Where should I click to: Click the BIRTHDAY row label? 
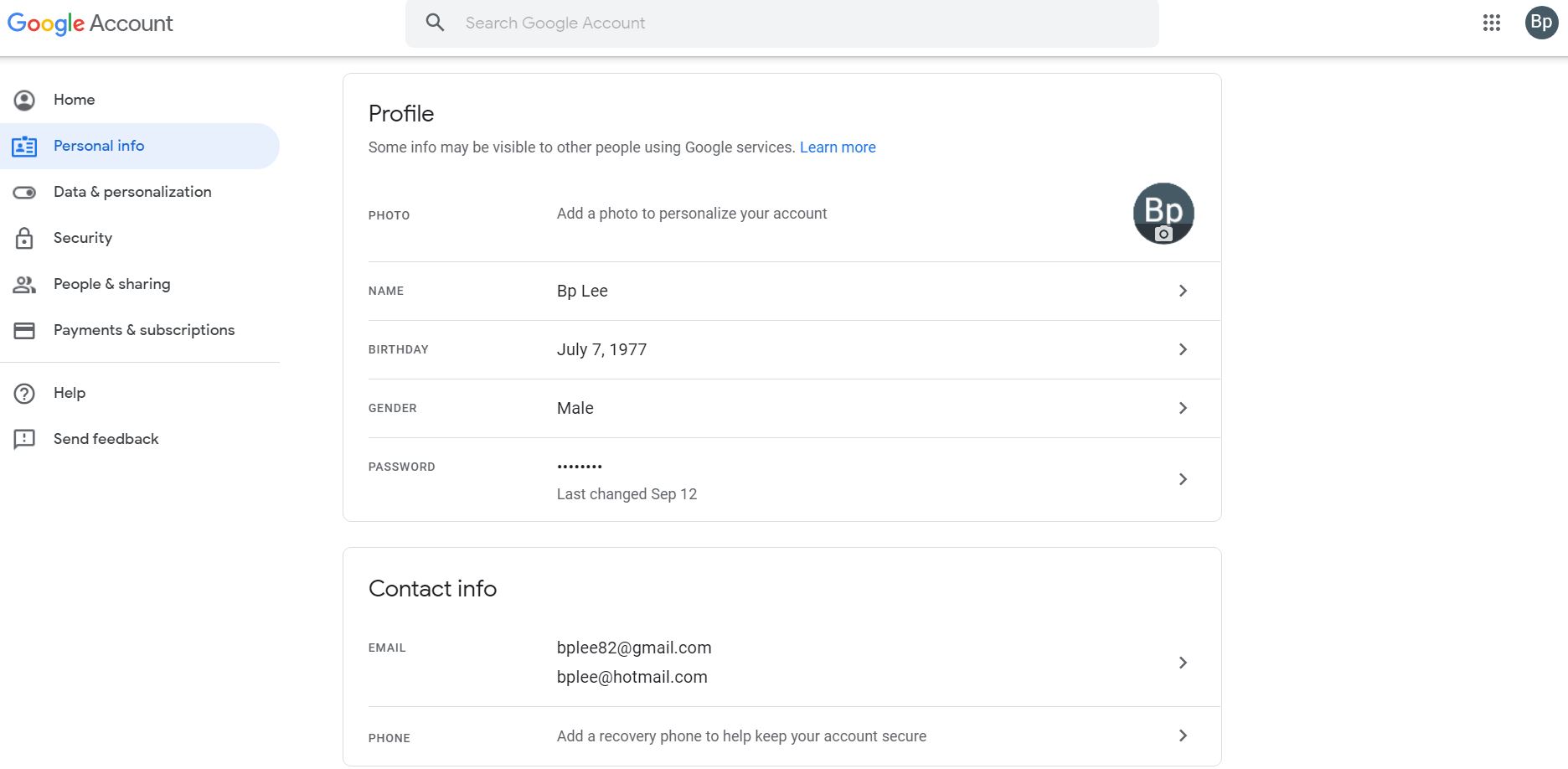tap(399, 349)
